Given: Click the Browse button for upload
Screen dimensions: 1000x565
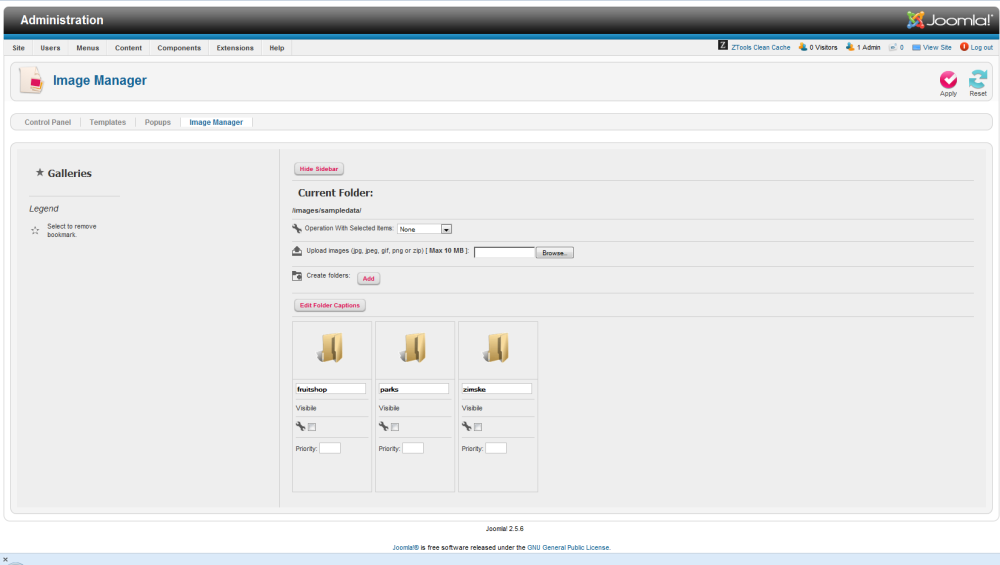Looking at the screenshot, I should pos(554,253).
